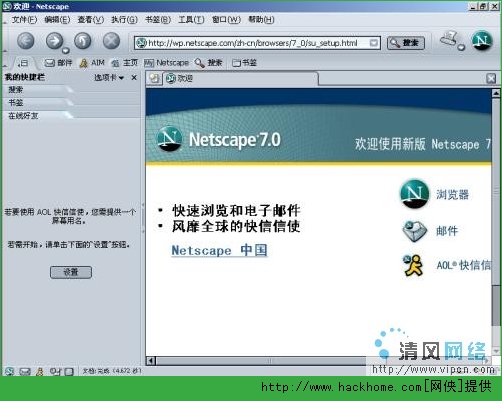Select the 书签 sidebar tab
Viewport: 502px width, 401px height.
coord(37,103)
